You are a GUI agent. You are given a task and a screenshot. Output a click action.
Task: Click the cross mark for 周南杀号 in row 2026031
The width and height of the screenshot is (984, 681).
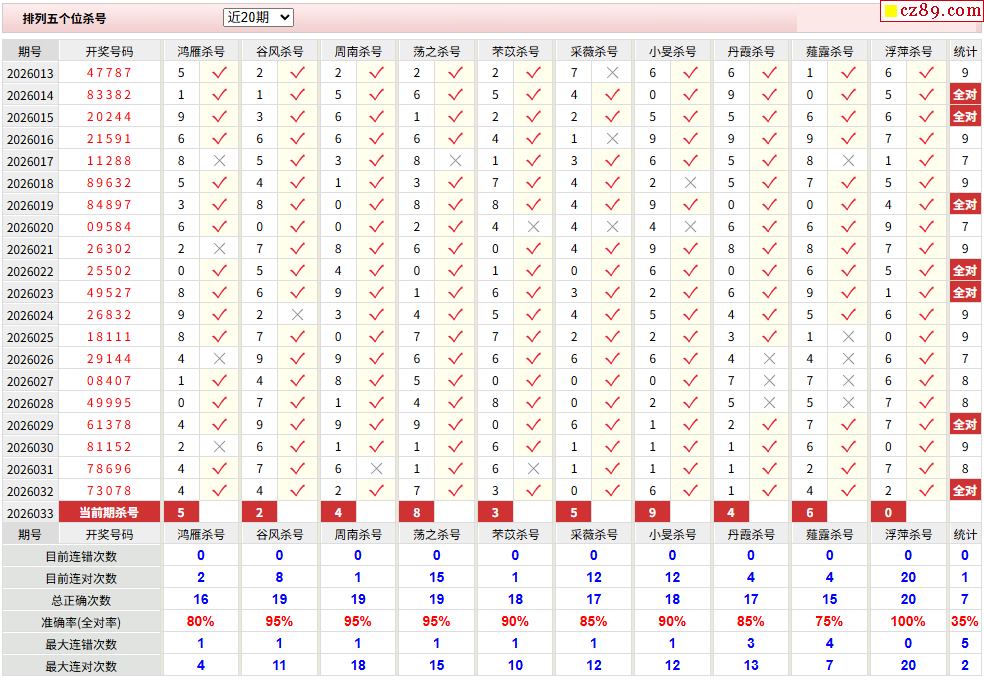click(x=376, y=469)
